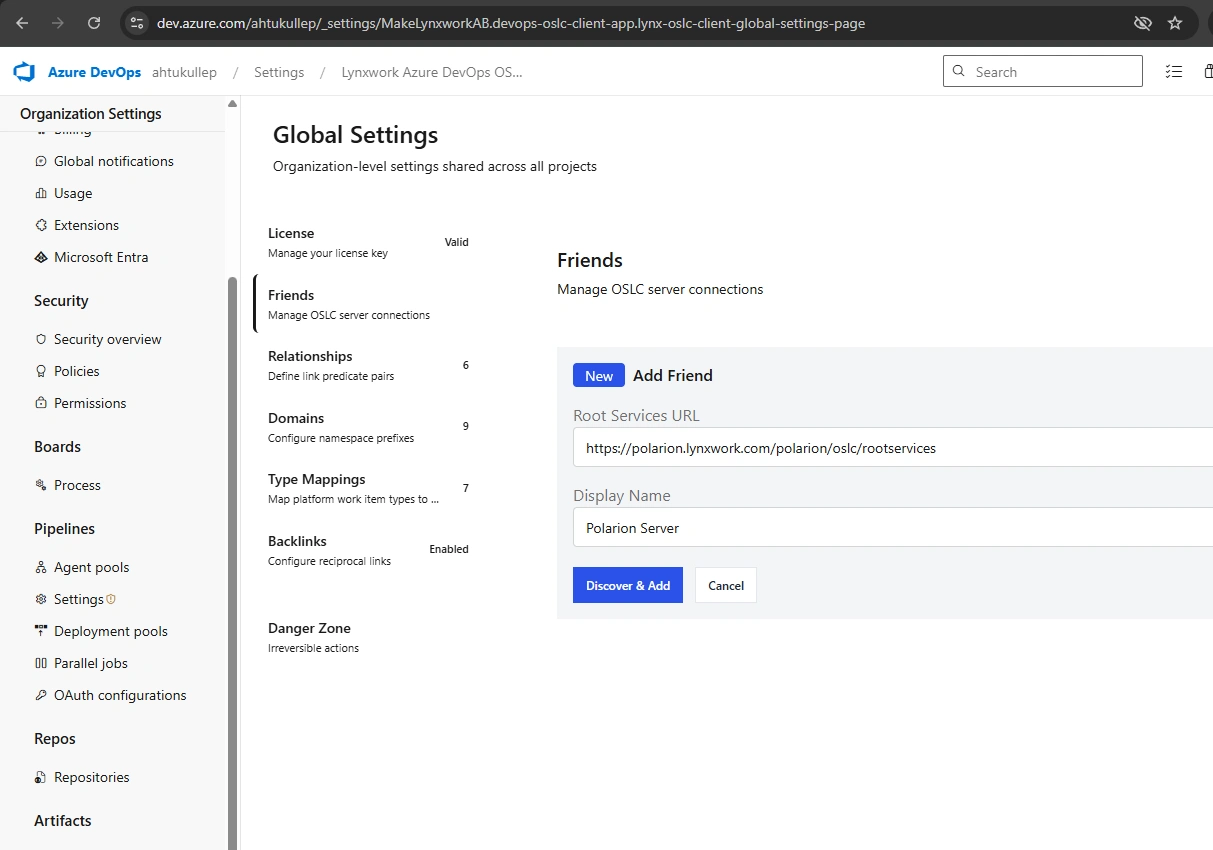Go back with browser back arrow
The width and height of the screenshot is (1213, 850).
coord(22,22)
